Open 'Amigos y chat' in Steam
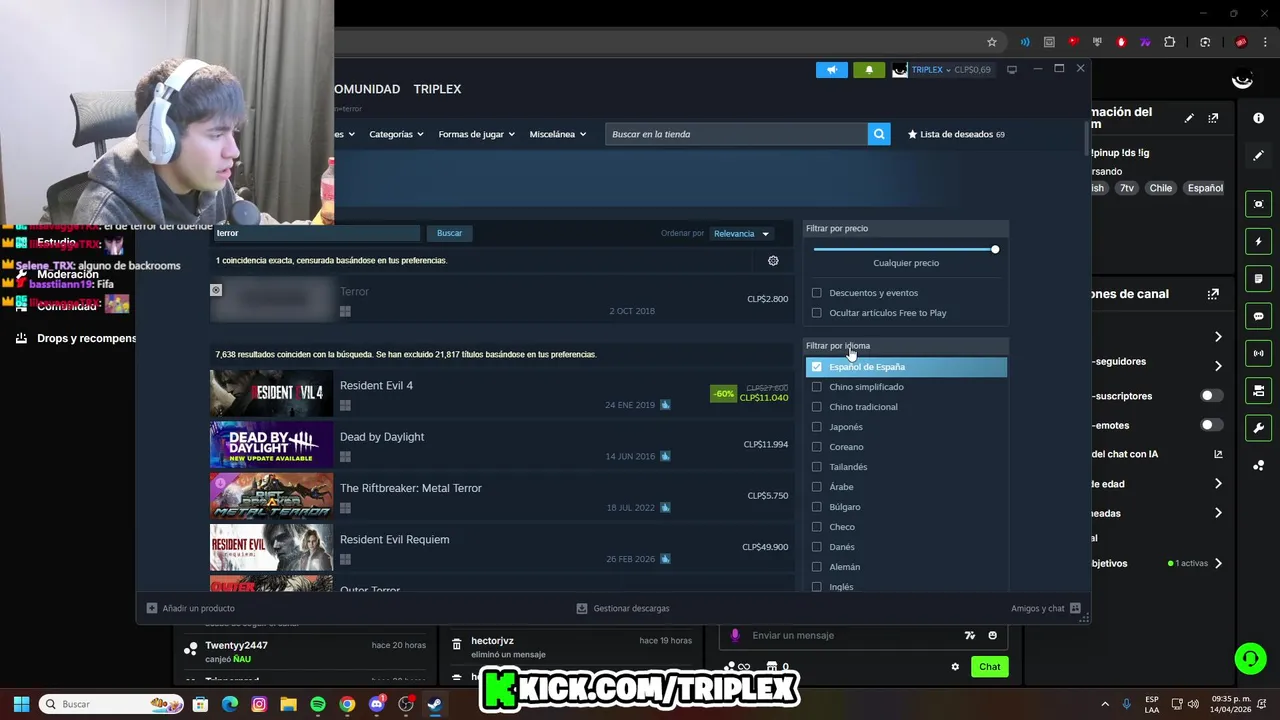This screenshot has width=1280, height=720. point(1045,608)
